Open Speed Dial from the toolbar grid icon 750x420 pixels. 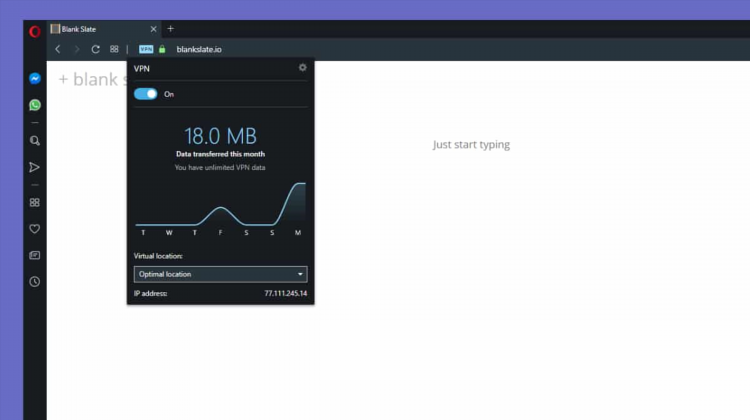click(114, 49)
